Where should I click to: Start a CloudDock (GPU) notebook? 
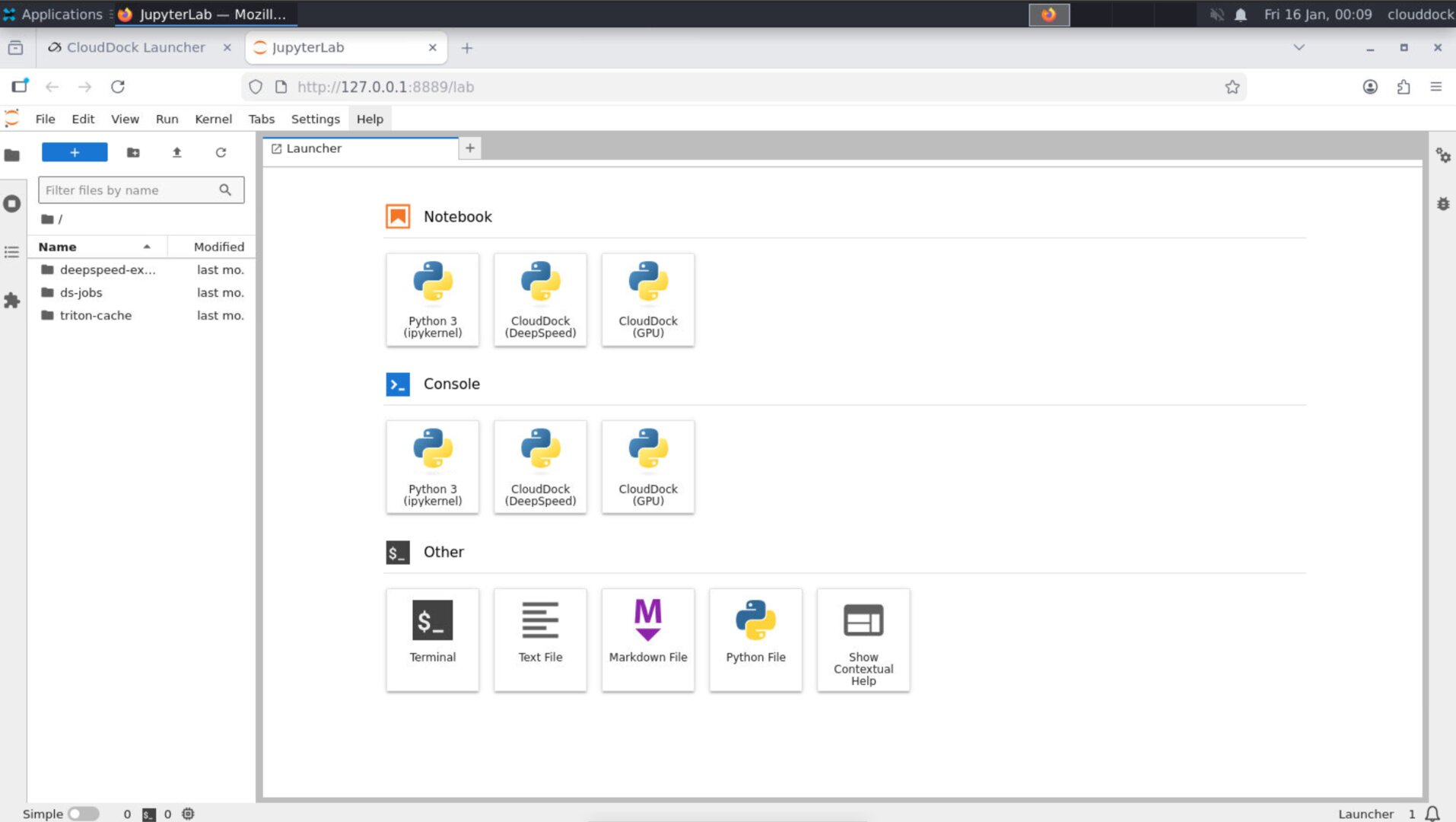pyautogui.click(x=647, y=299)
